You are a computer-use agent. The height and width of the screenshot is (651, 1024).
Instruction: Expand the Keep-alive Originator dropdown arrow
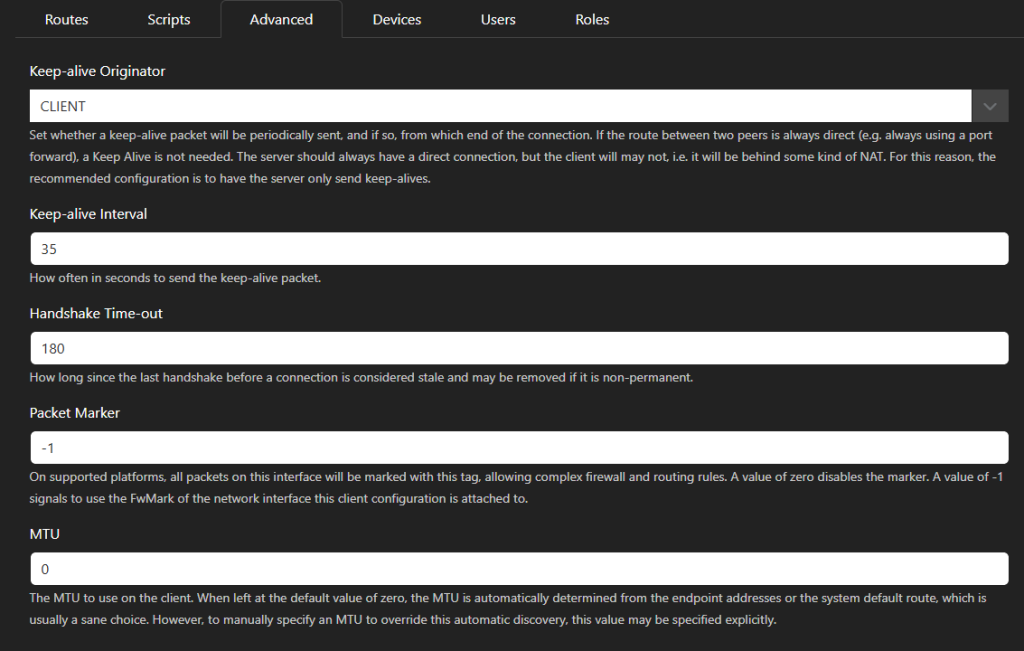990,106
